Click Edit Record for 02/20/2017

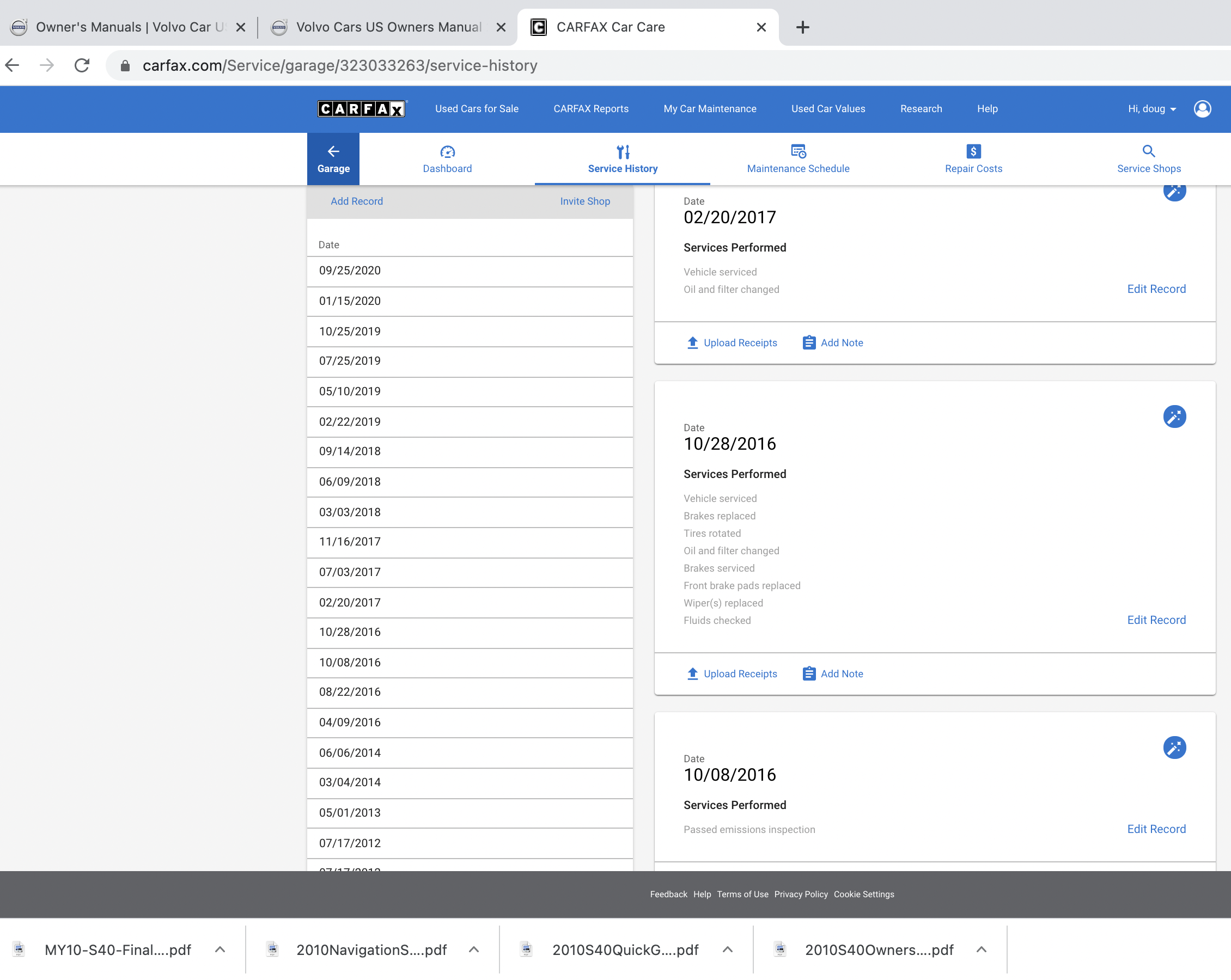click(1156, 289)
